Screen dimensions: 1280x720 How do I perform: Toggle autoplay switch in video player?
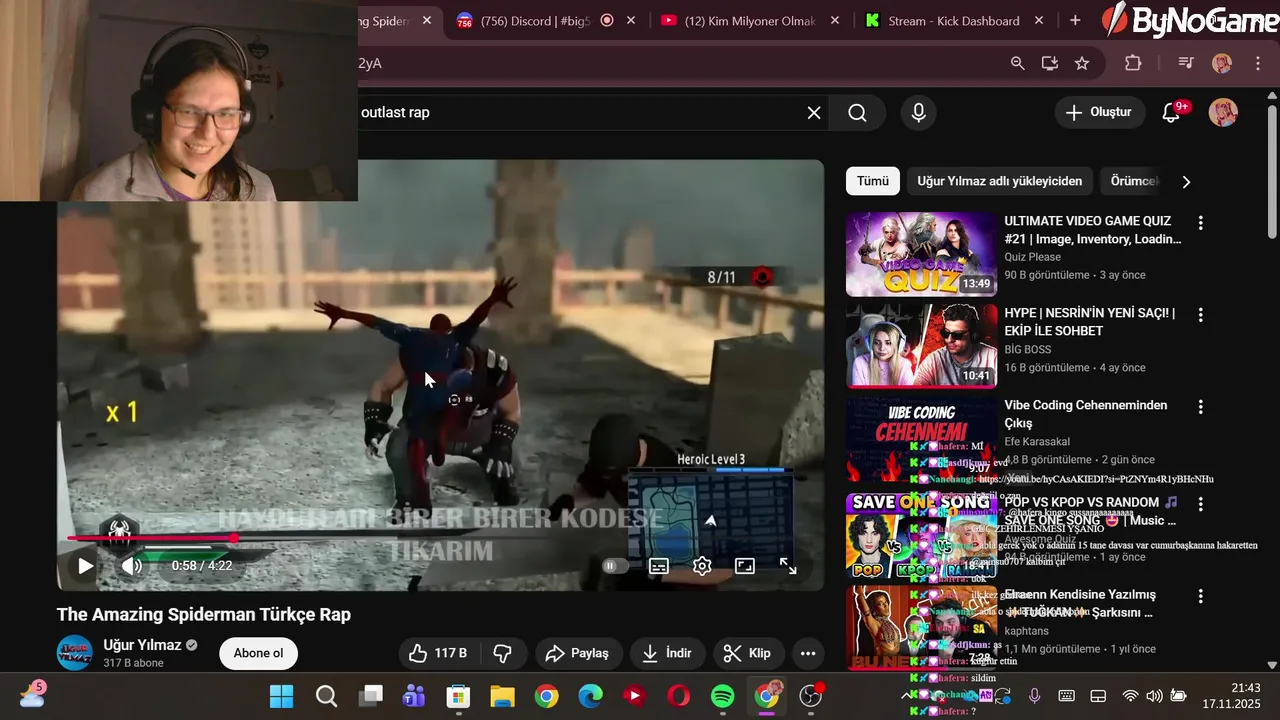(613, 566)
